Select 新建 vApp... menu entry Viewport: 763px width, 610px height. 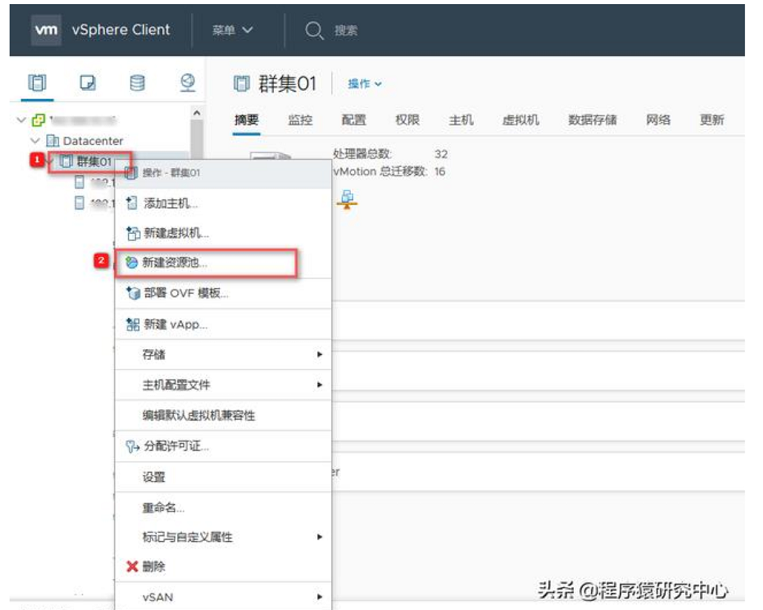(223, 324)
